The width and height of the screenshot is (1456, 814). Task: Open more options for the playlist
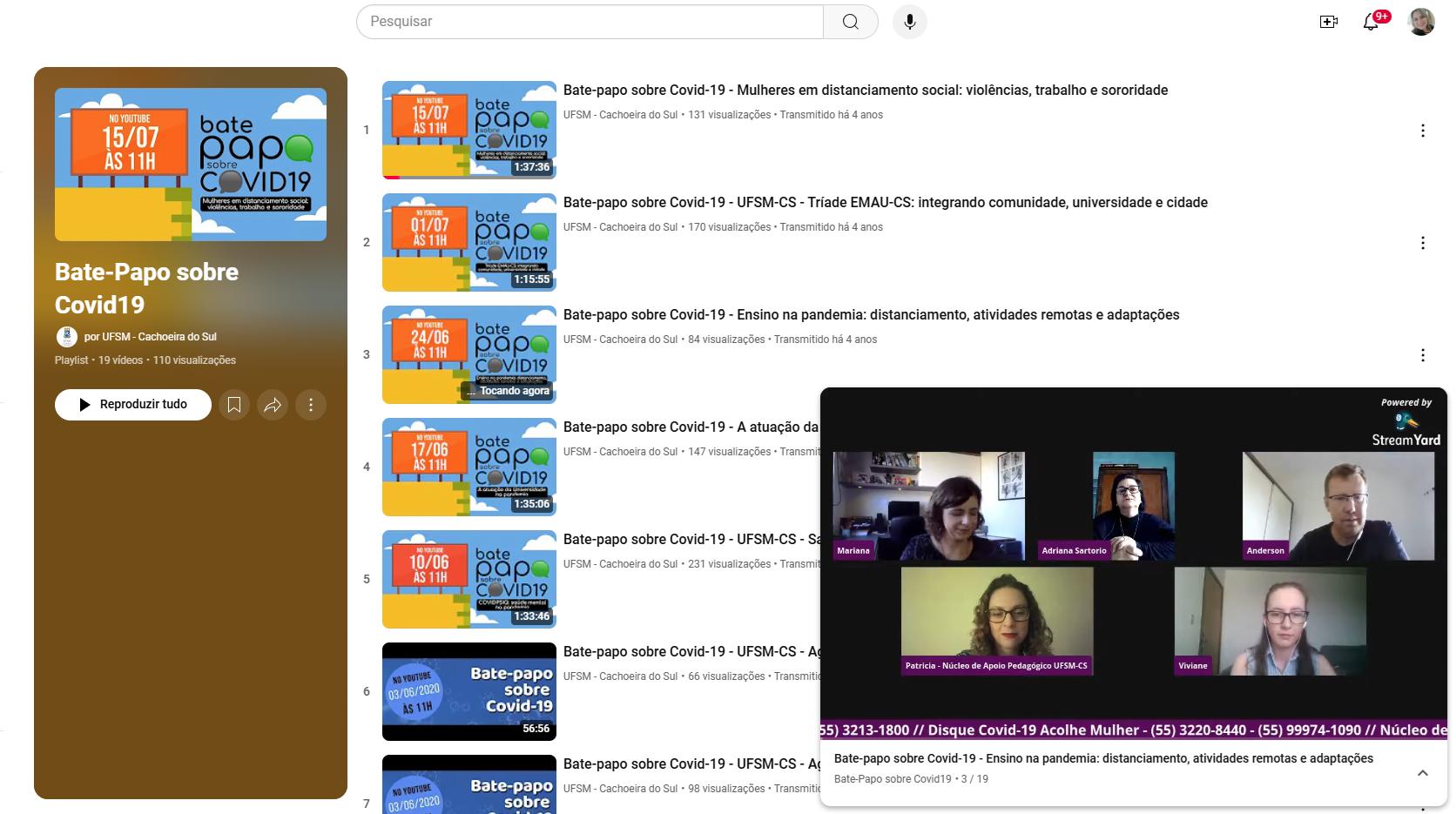point(311,405)
